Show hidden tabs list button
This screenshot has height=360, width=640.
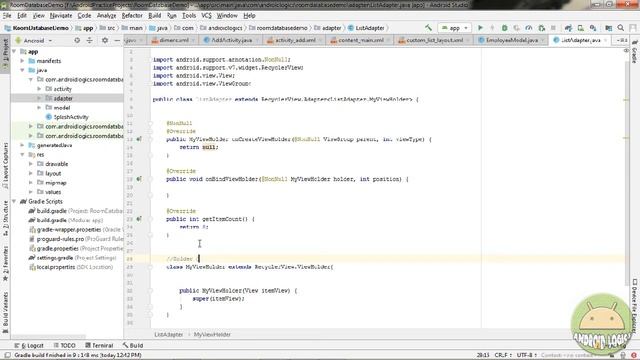(x=622, y=40)
